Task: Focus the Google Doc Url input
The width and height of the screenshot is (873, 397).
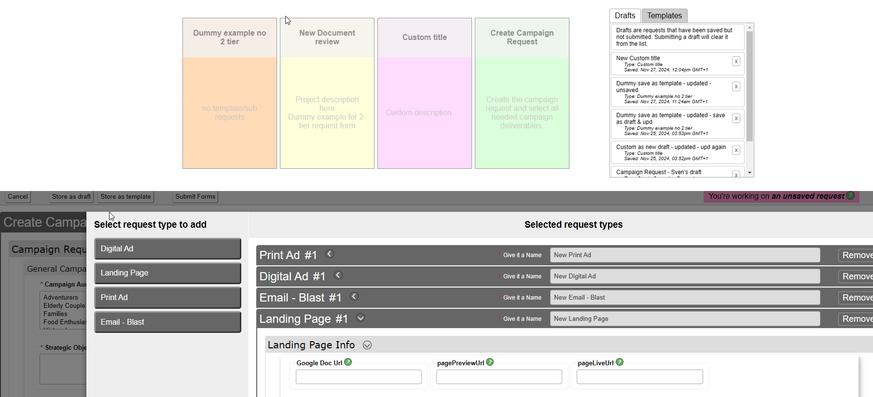Action: click(359, 377)
